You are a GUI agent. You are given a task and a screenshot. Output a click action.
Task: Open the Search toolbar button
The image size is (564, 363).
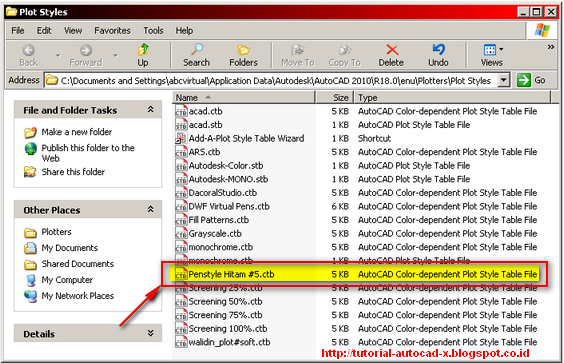pyautogui.click(x=196, y=55)
